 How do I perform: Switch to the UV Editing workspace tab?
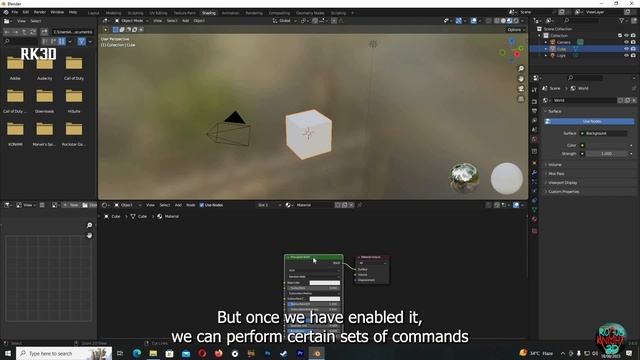pos(158,13)
